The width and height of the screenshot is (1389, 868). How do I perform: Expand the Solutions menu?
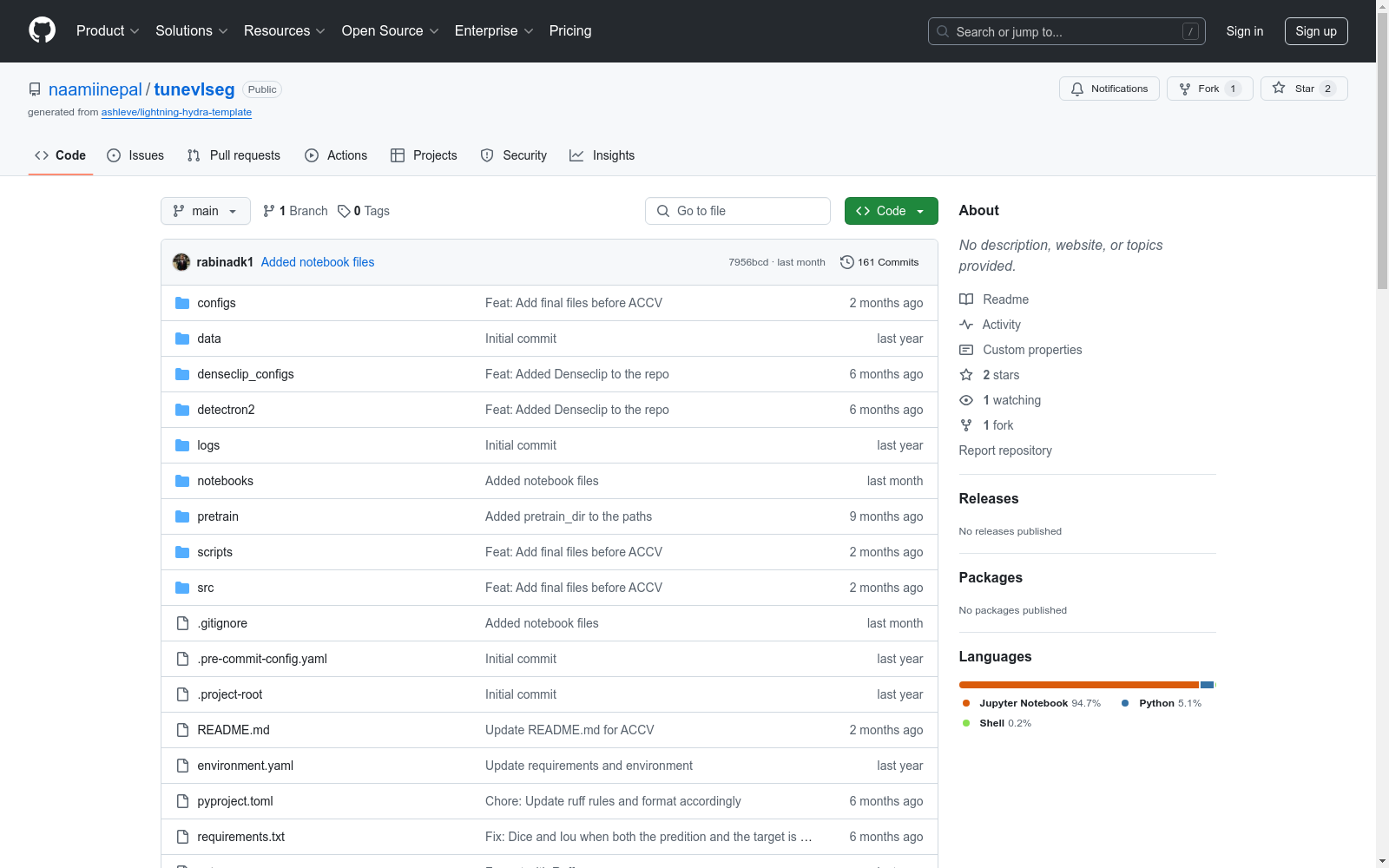pyautogui.click(x=192, y=31)
